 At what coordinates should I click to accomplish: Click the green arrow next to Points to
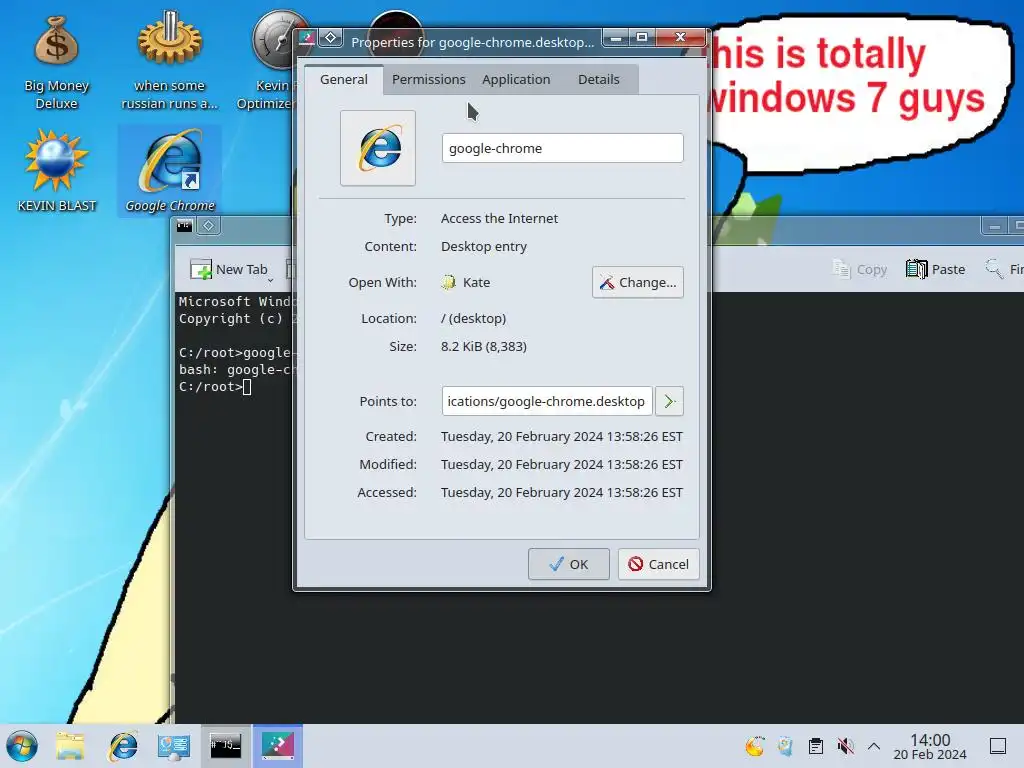tap(669, 401)
